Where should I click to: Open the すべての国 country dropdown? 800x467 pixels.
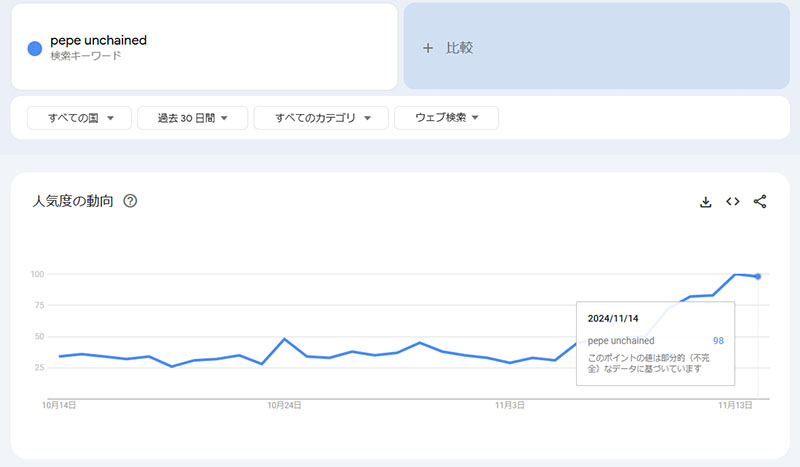(80, 118)
